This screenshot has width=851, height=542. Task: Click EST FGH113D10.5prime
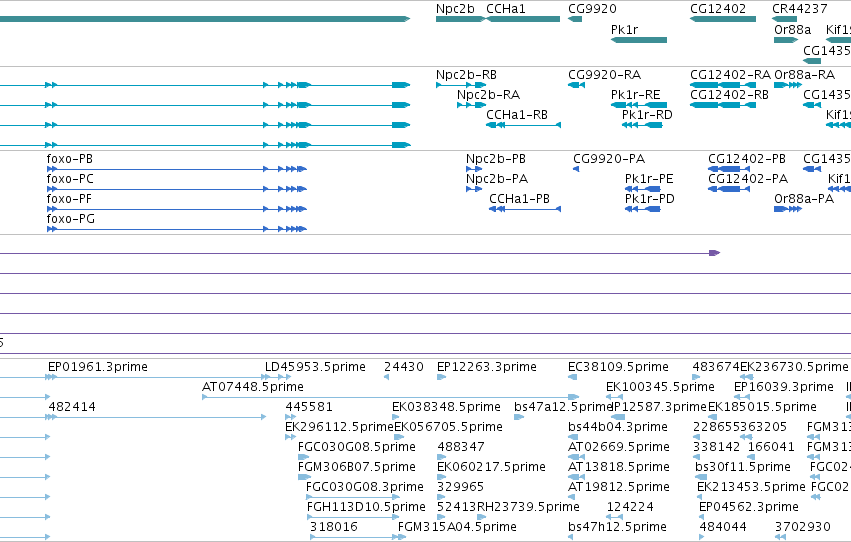pyautogui.click(x=366, y=508)
